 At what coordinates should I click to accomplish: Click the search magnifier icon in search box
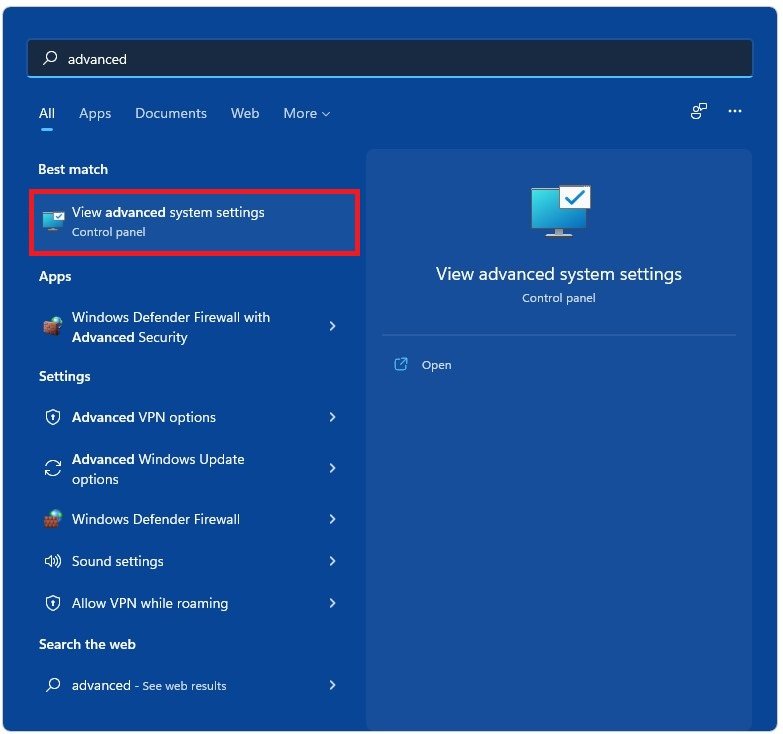(50, 58)
